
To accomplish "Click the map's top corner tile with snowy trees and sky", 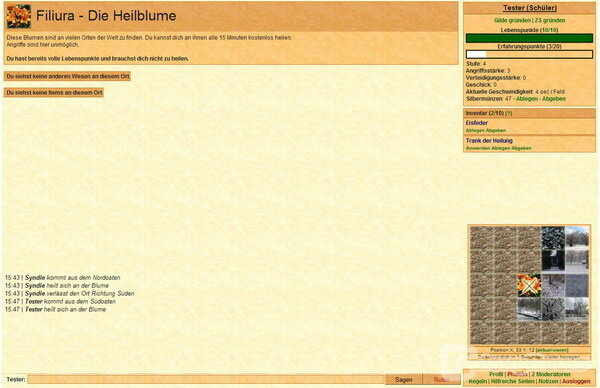I will (577, 238).
